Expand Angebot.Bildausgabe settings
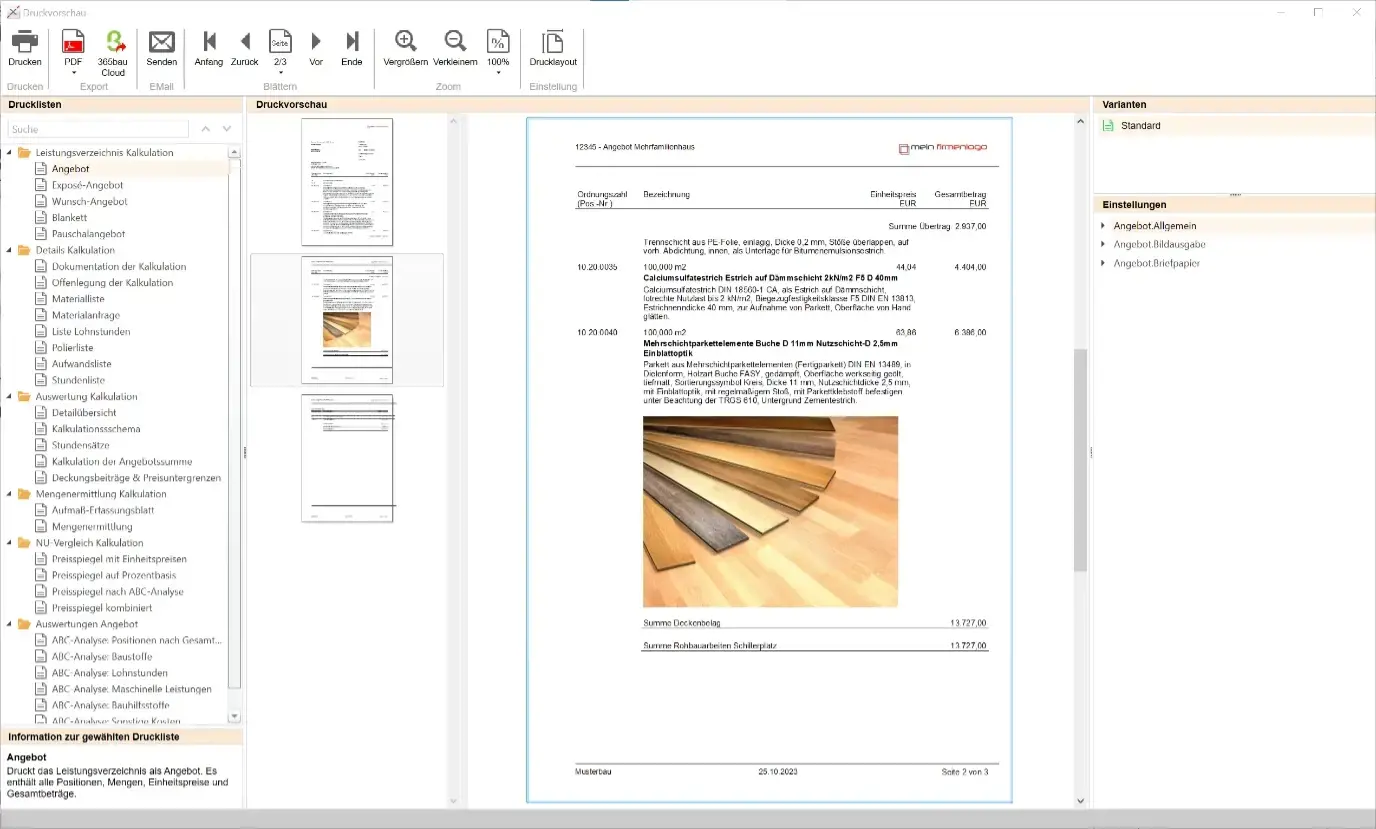Image resolution: width=1376 pixels, height=829 pixels. 1103,244
